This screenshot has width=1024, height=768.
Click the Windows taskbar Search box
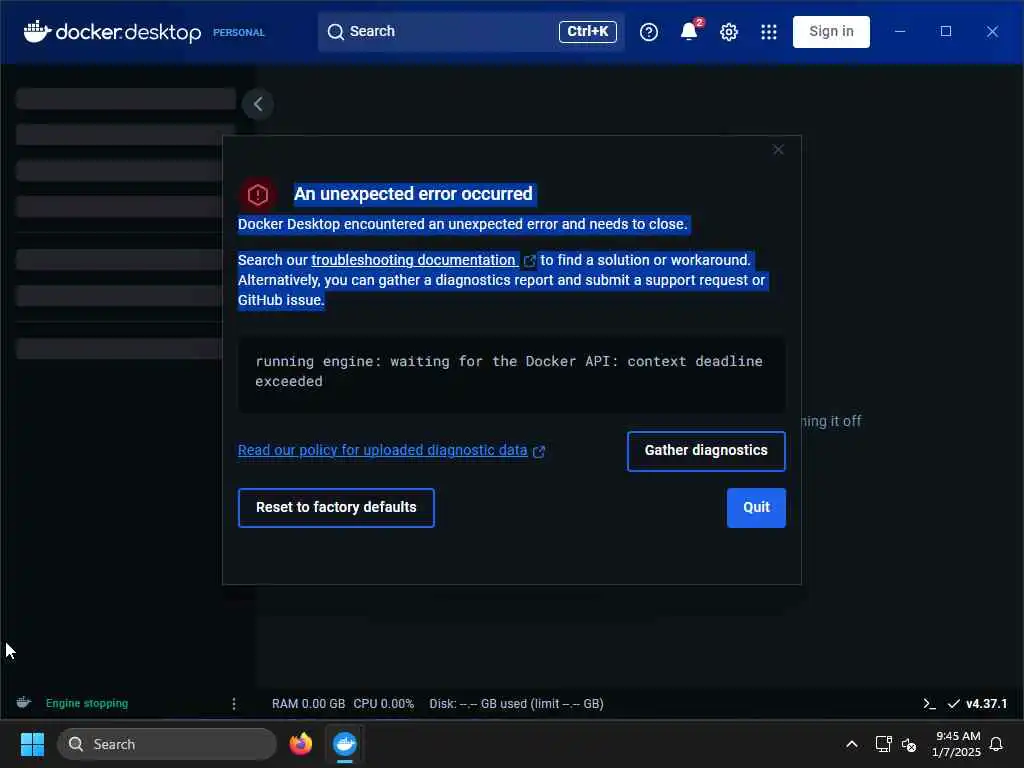tap(167, 744)
